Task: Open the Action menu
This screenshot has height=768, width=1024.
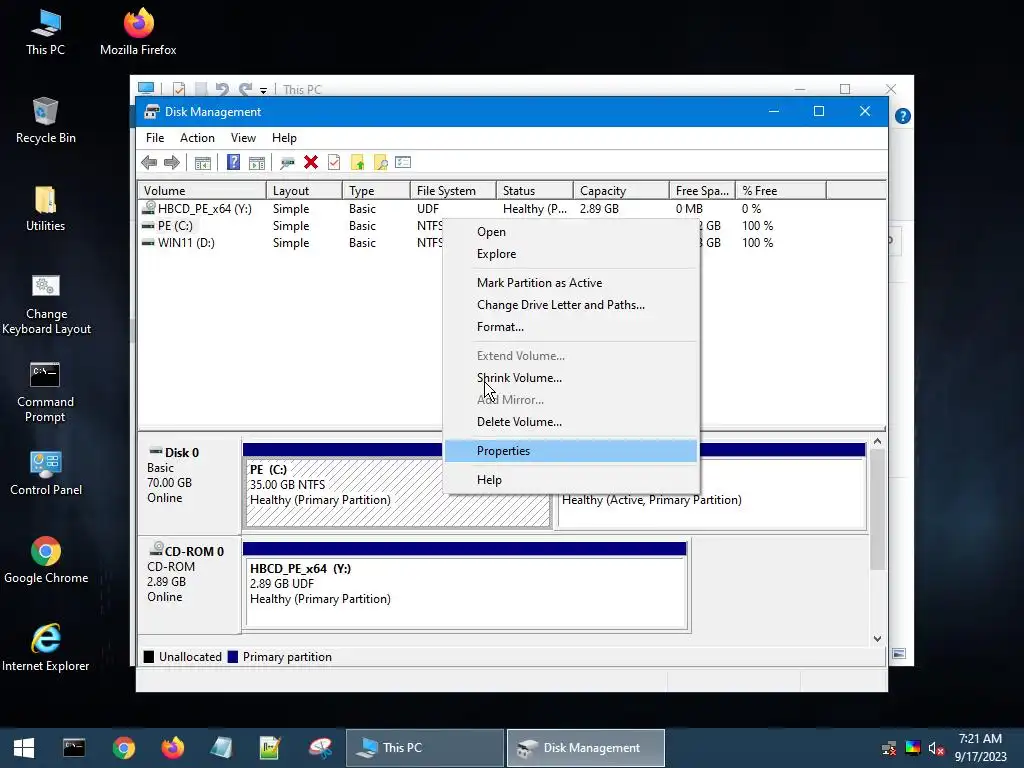Action: point(197,138)
